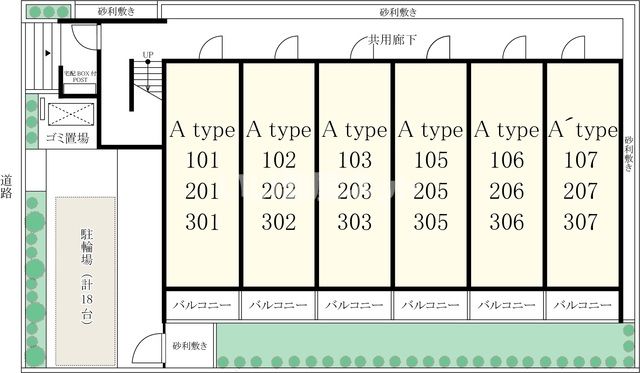Pick room number 103

(355, 160)
